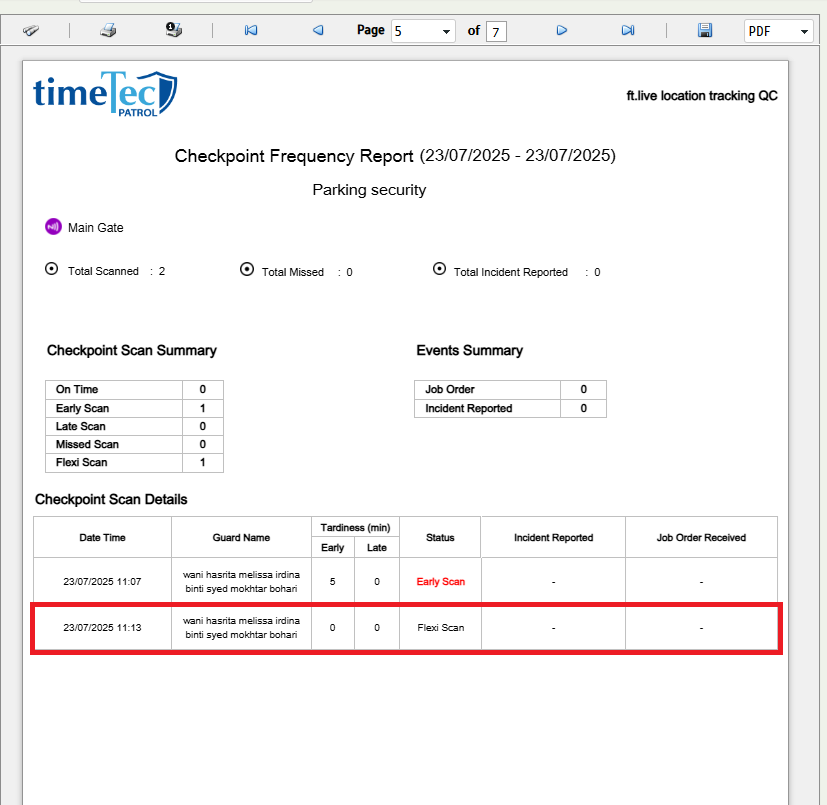Click the Early Scan summary row label
827x805 pixels.
tap(82, 408)
